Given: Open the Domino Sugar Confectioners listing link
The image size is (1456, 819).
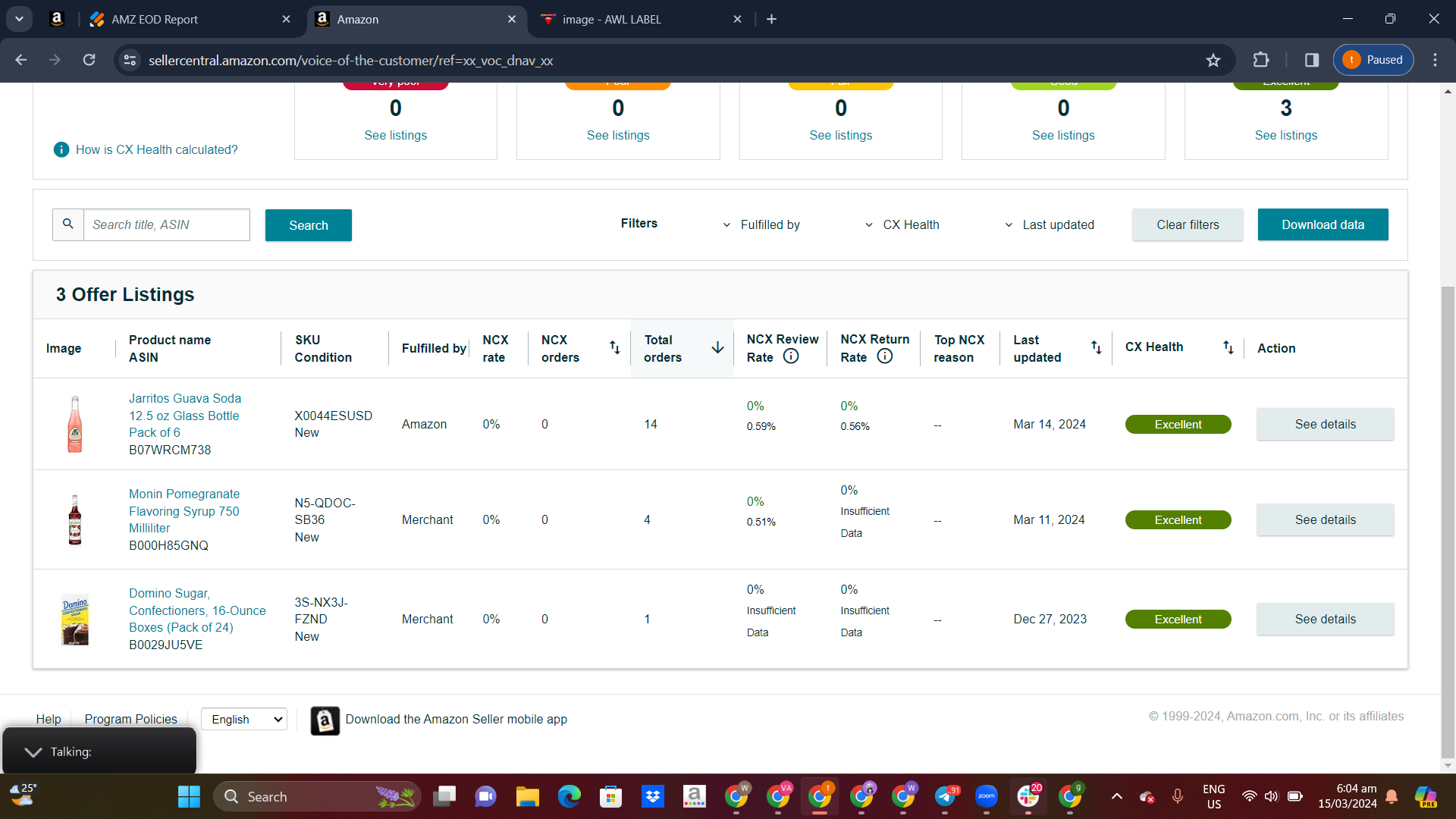Looking at the screenshot, I should [197, 610].
